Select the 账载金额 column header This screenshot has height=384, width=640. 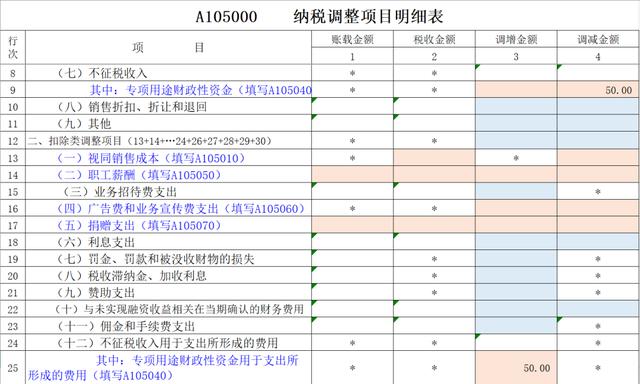pyautogui.click(x=352, y=39)
